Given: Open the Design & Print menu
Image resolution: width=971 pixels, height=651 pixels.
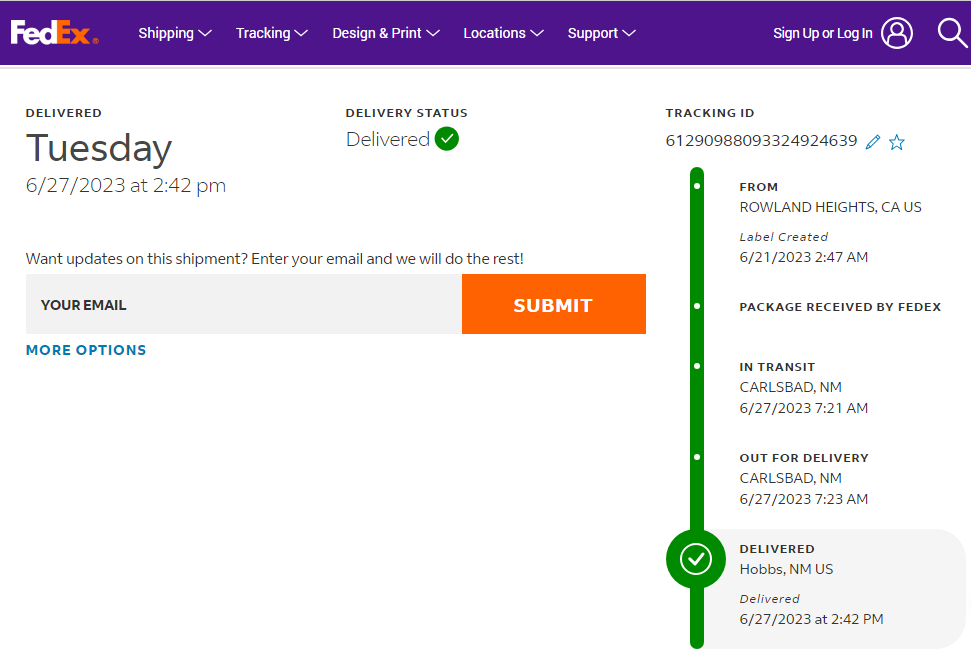Looking at the screenshot, I should [x=386, y=33].
